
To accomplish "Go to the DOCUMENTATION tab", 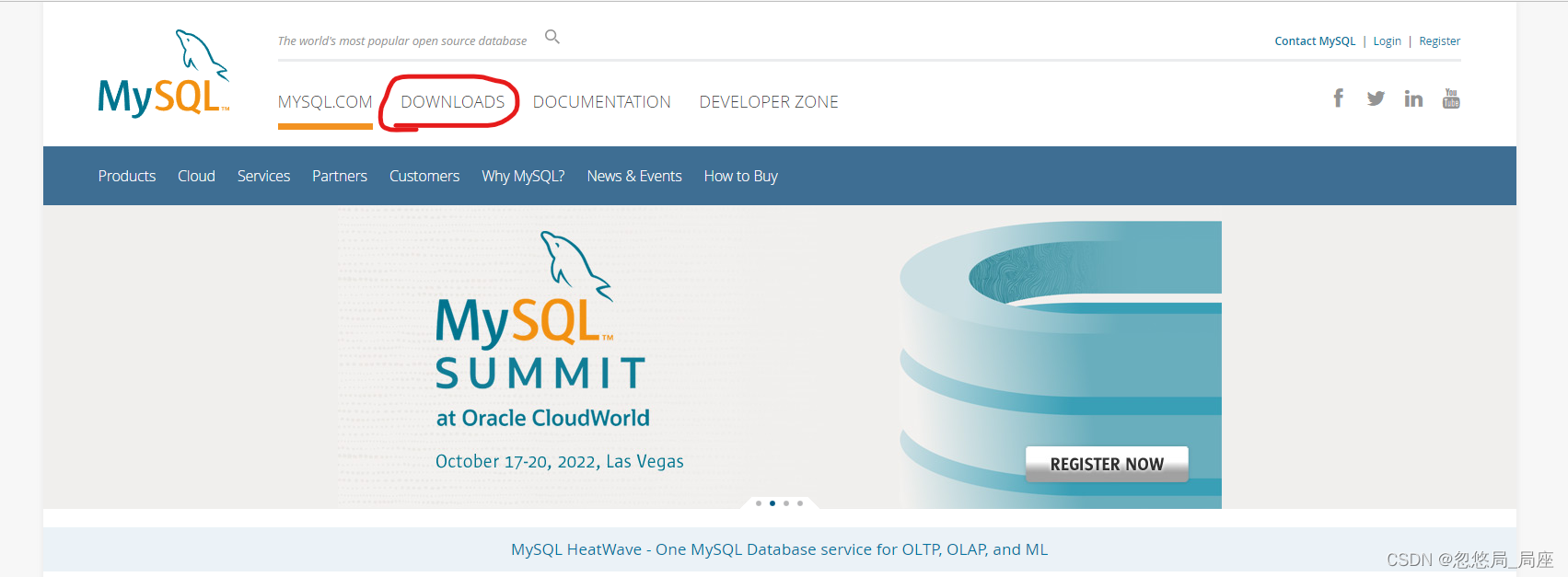I will 602,102.
